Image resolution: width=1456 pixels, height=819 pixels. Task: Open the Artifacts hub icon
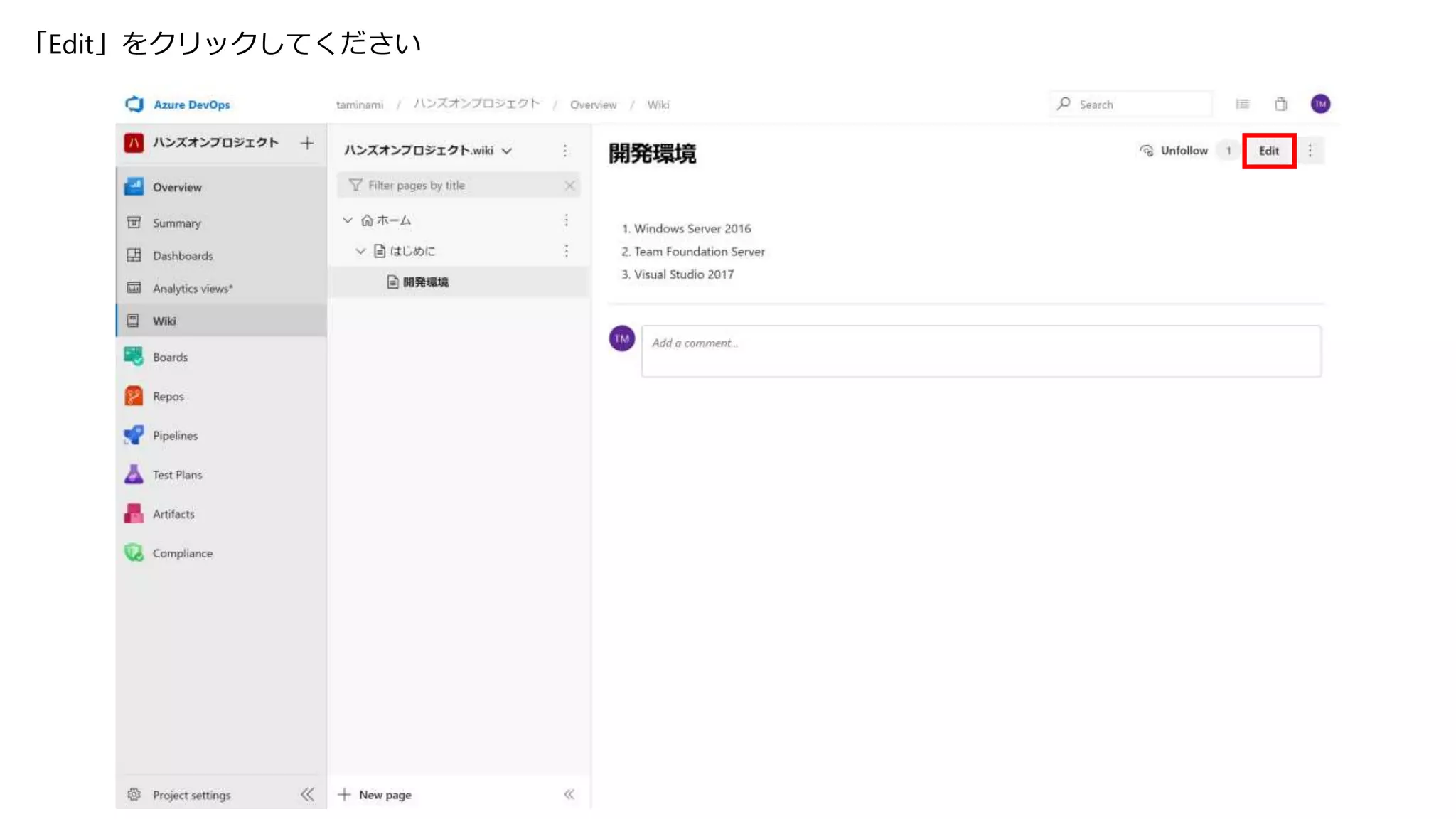(x=134, y=513)
